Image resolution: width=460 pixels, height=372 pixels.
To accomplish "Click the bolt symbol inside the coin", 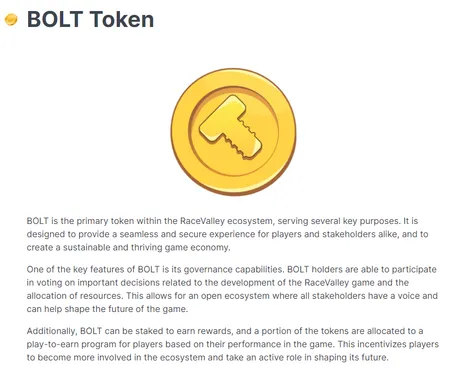I will tap(231, 127).
